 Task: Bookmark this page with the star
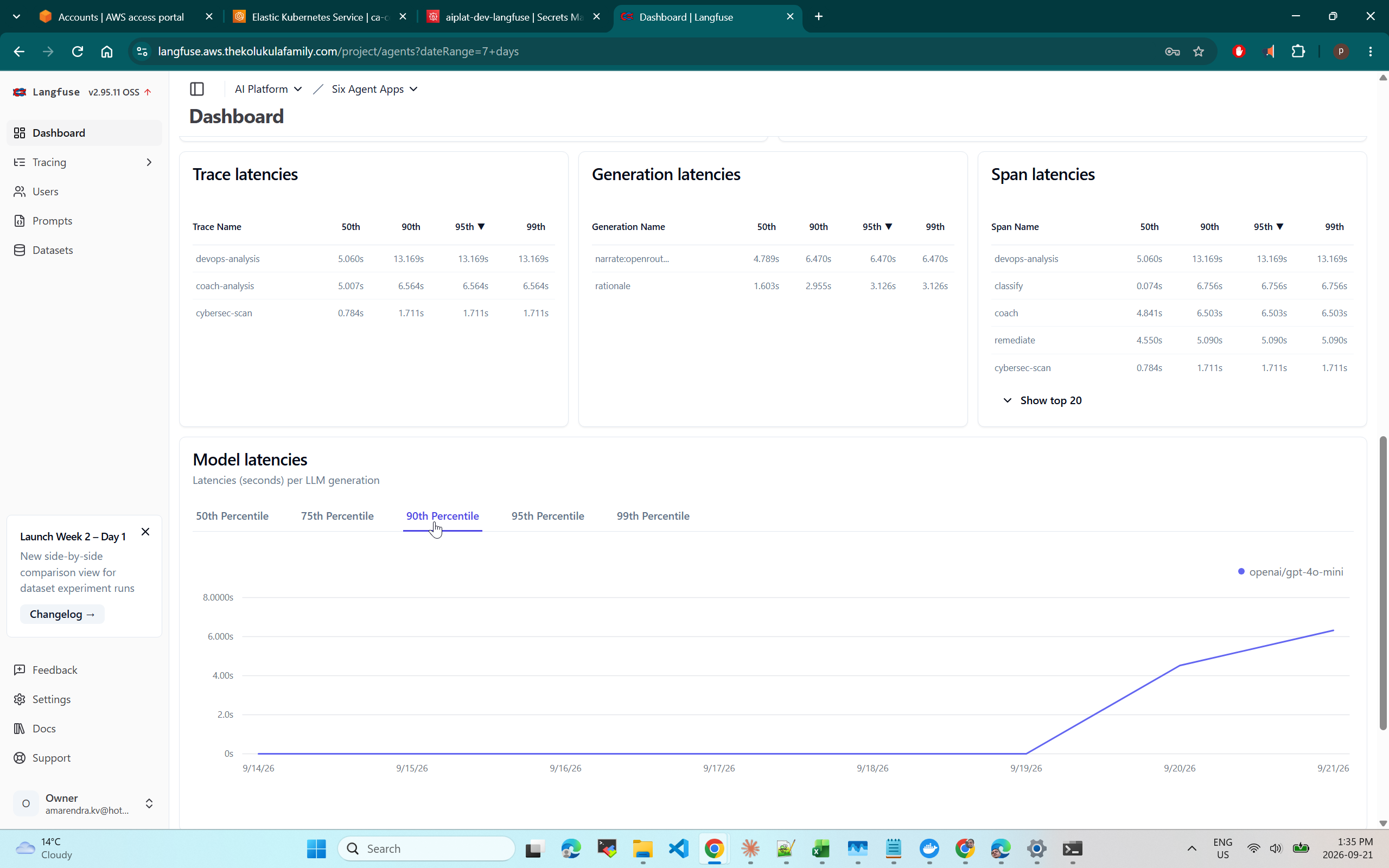pos(1199,52)
